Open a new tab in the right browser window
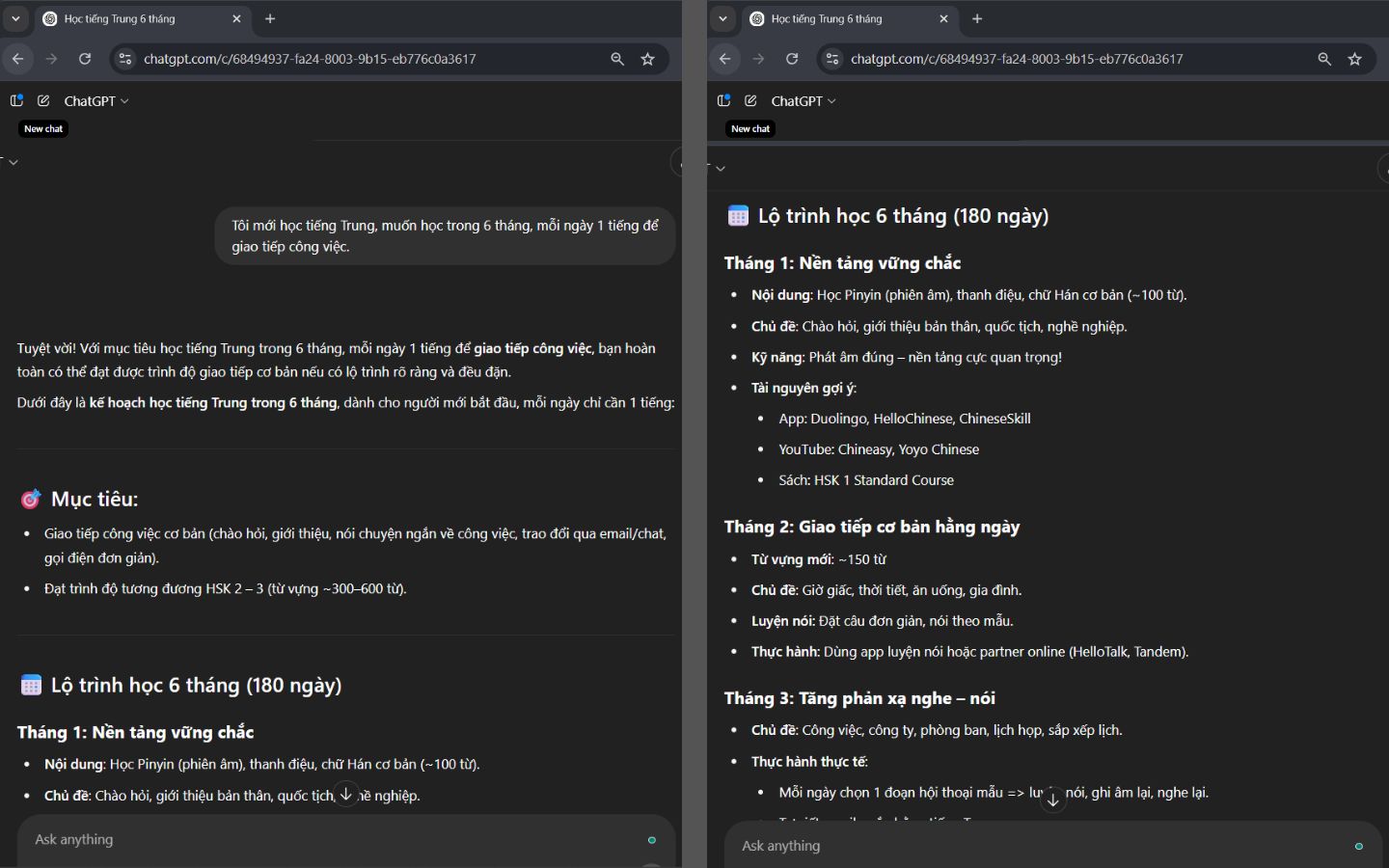This screenshot has width=1389, height=868. click(977, 18)
